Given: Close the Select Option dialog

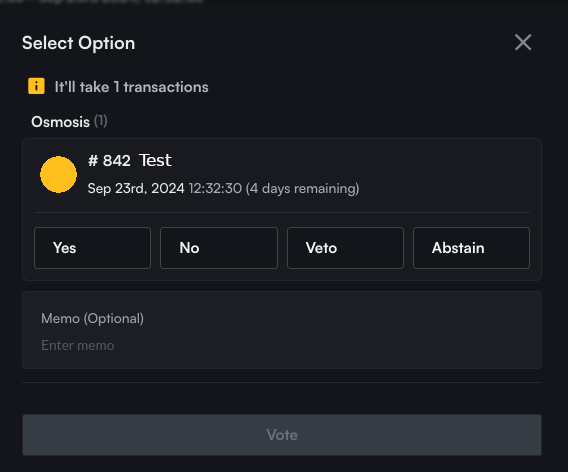Looking at the screenshot, I should pos(523,42).
